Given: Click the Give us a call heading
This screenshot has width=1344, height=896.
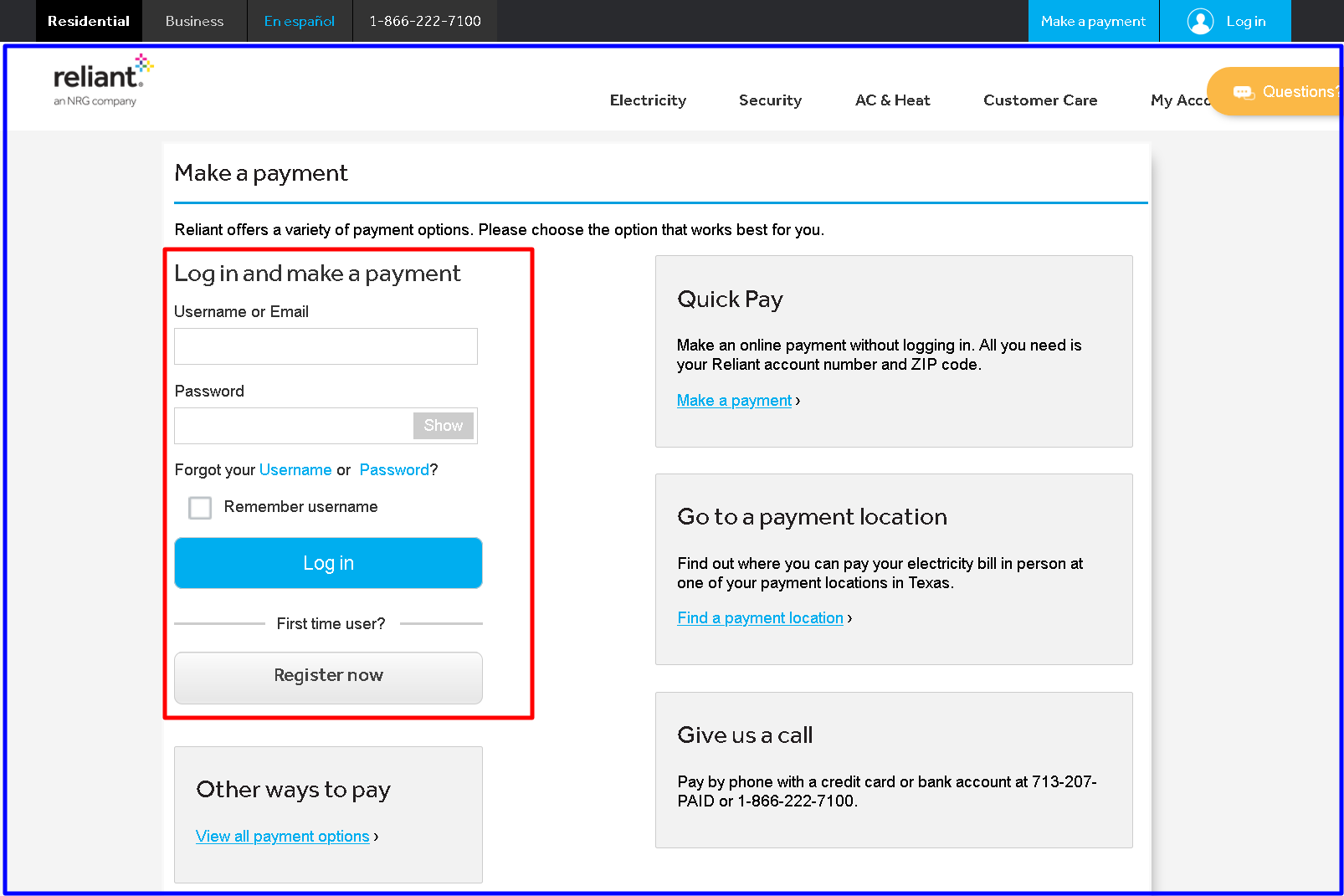Looking at the screenshot, I should coord(745,735).
